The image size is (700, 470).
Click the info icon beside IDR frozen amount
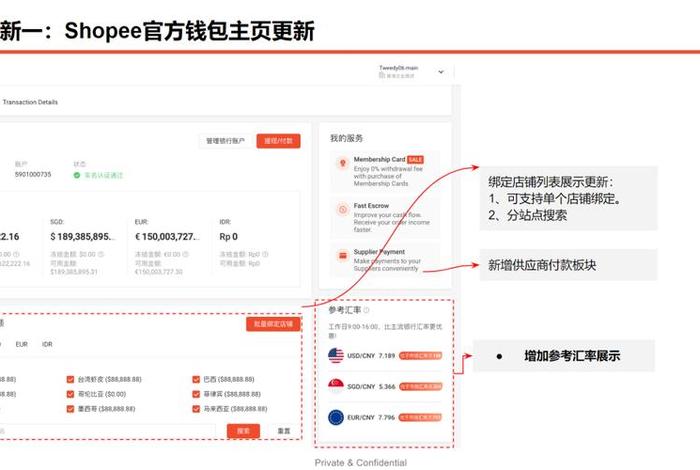click(265, 254)
